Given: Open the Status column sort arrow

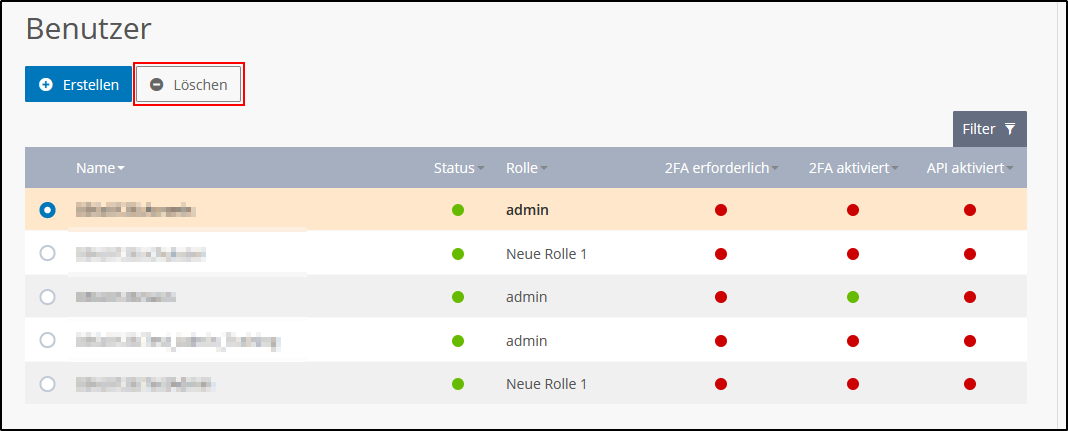Looking at the screenshot, I should point(480,169).
